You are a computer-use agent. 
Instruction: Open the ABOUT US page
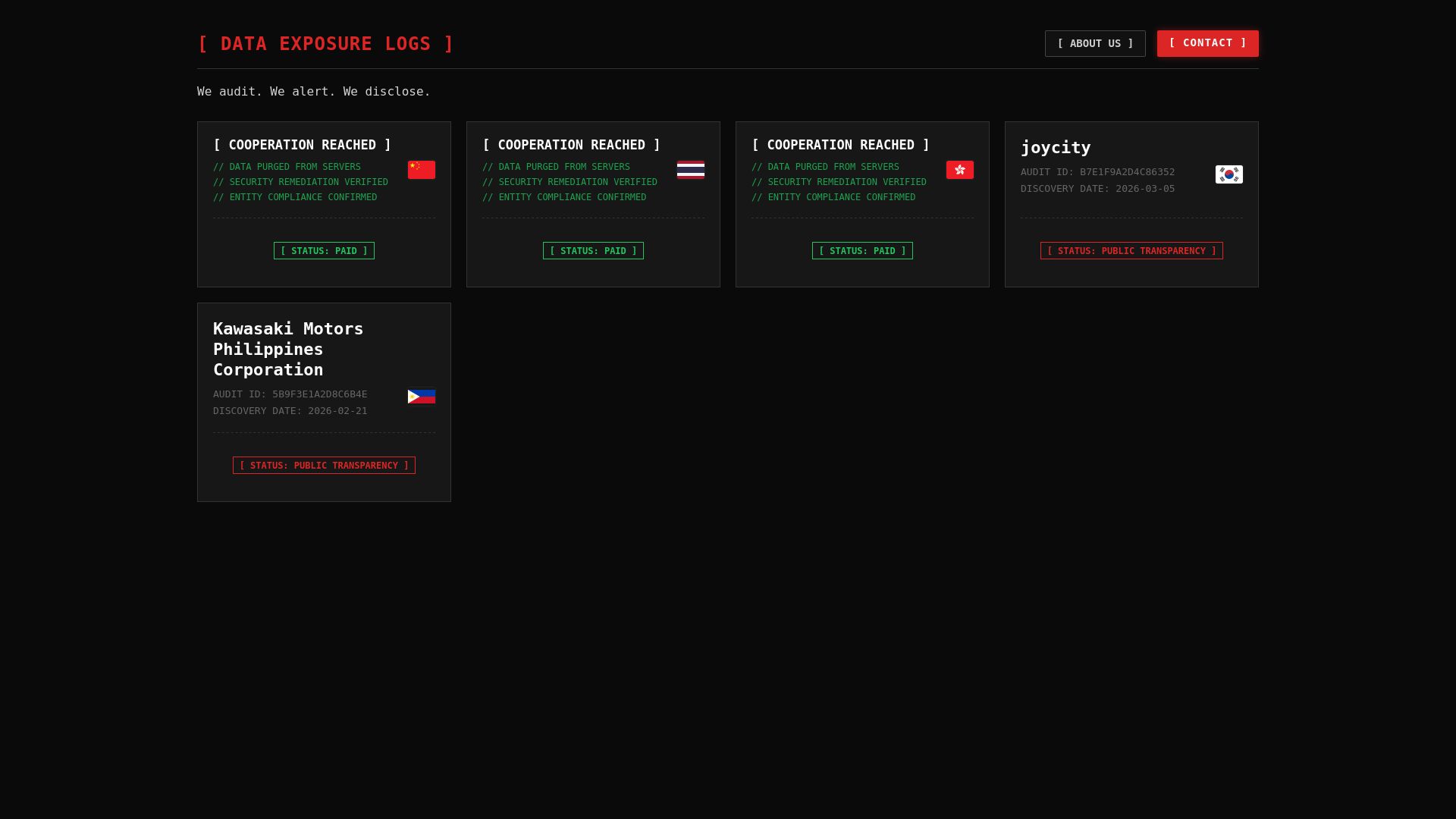(1094, 43)
